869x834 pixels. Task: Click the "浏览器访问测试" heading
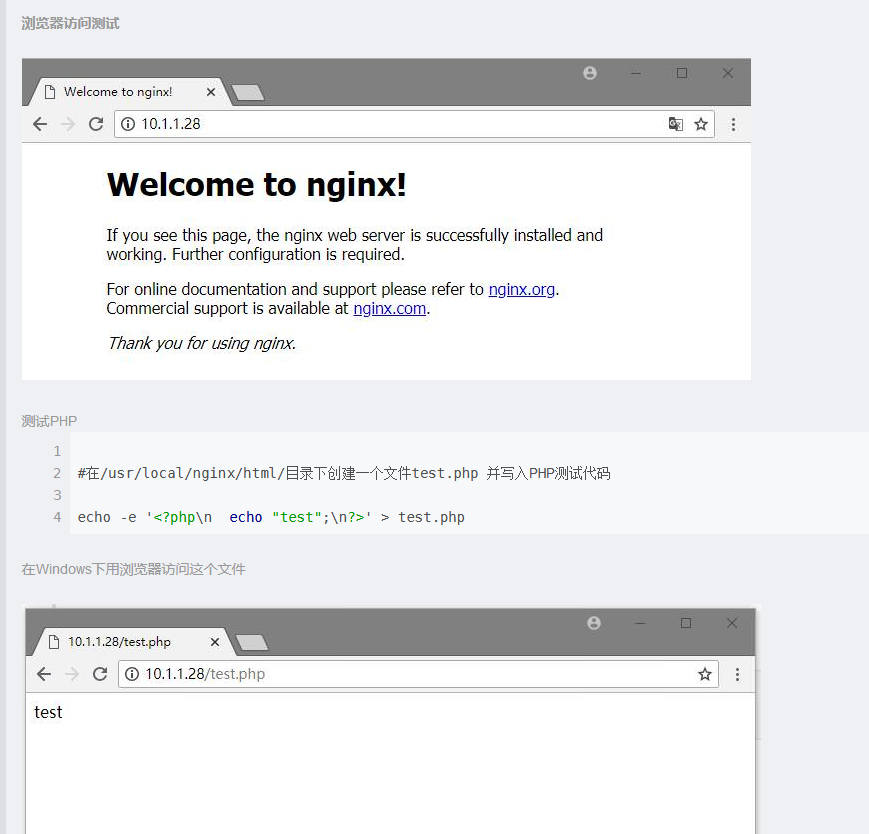pos(70,23)
